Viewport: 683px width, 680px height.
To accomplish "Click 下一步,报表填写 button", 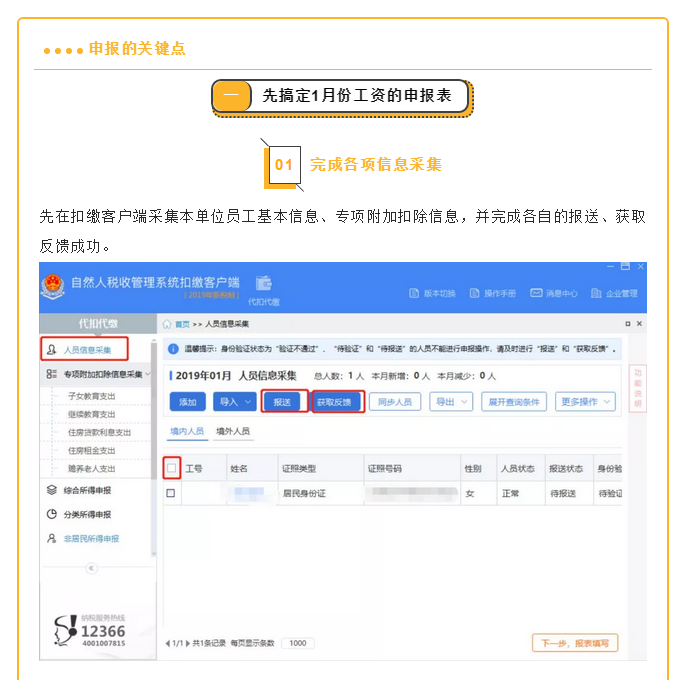I will click(575, 643).
